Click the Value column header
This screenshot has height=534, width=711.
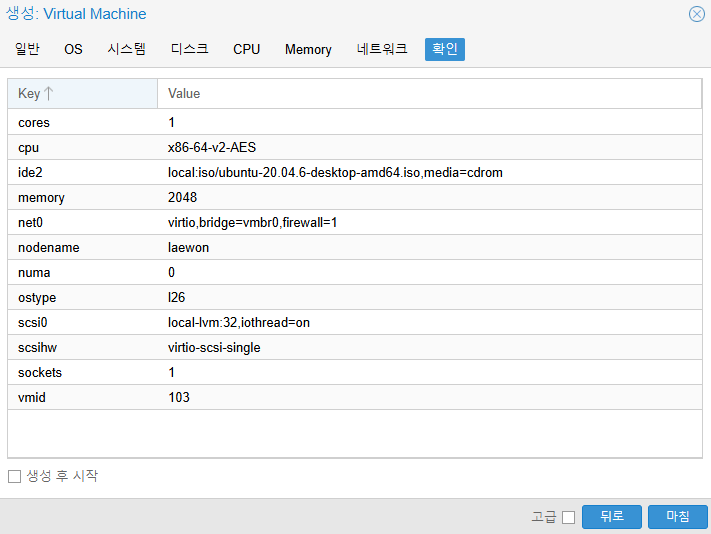429,93
